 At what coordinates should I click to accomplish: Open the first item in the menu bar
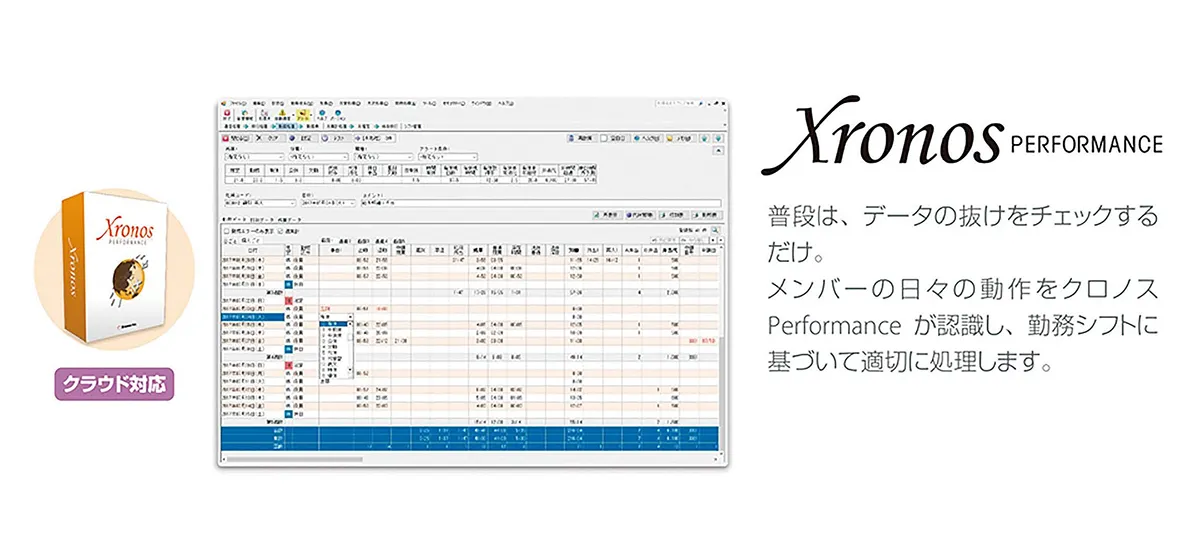[x=237, y=103]
